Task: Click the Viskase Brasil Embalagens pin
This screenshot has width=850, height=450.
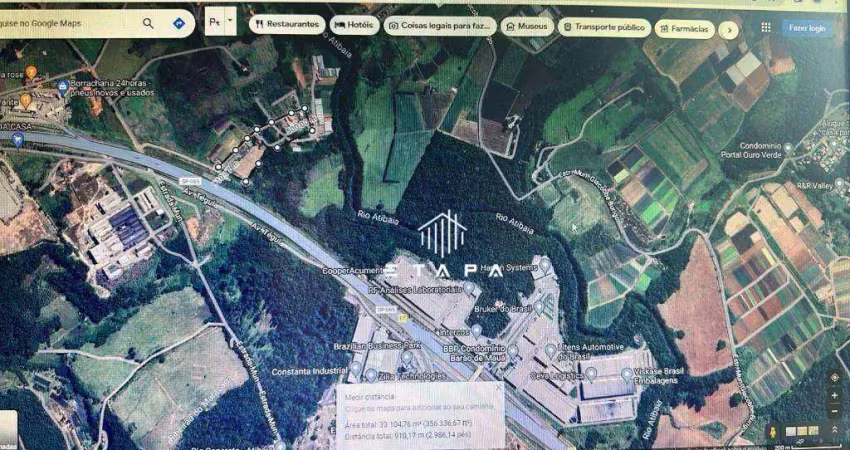Action: (x=626, y=374)
